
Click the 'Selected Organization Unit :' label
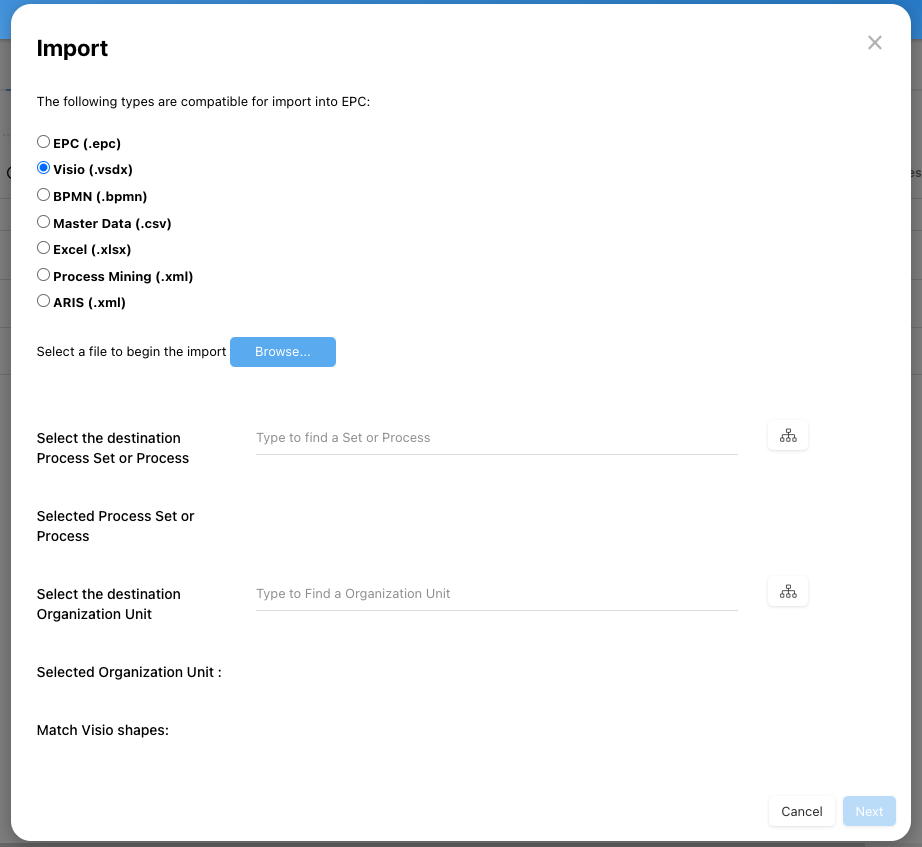(129, 672)
